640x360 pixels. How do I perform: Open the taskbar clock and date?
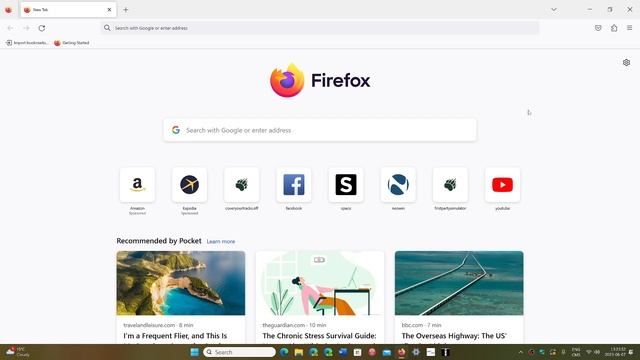pos(616,352)
